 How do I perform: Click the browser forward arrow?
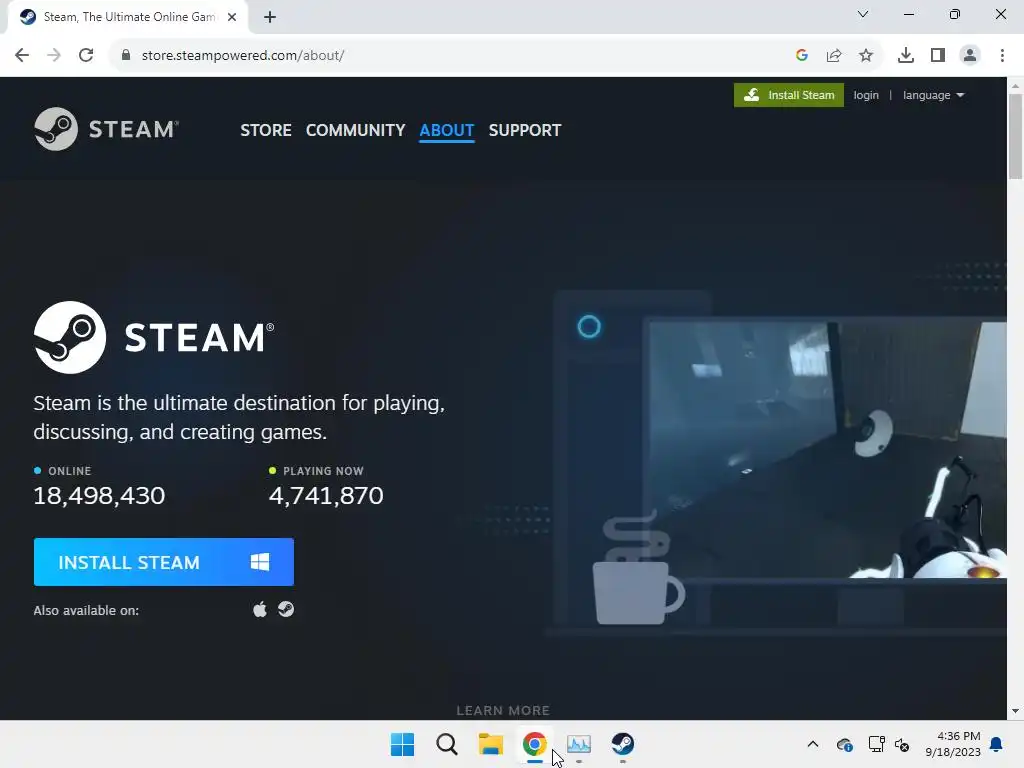[54, 55]
